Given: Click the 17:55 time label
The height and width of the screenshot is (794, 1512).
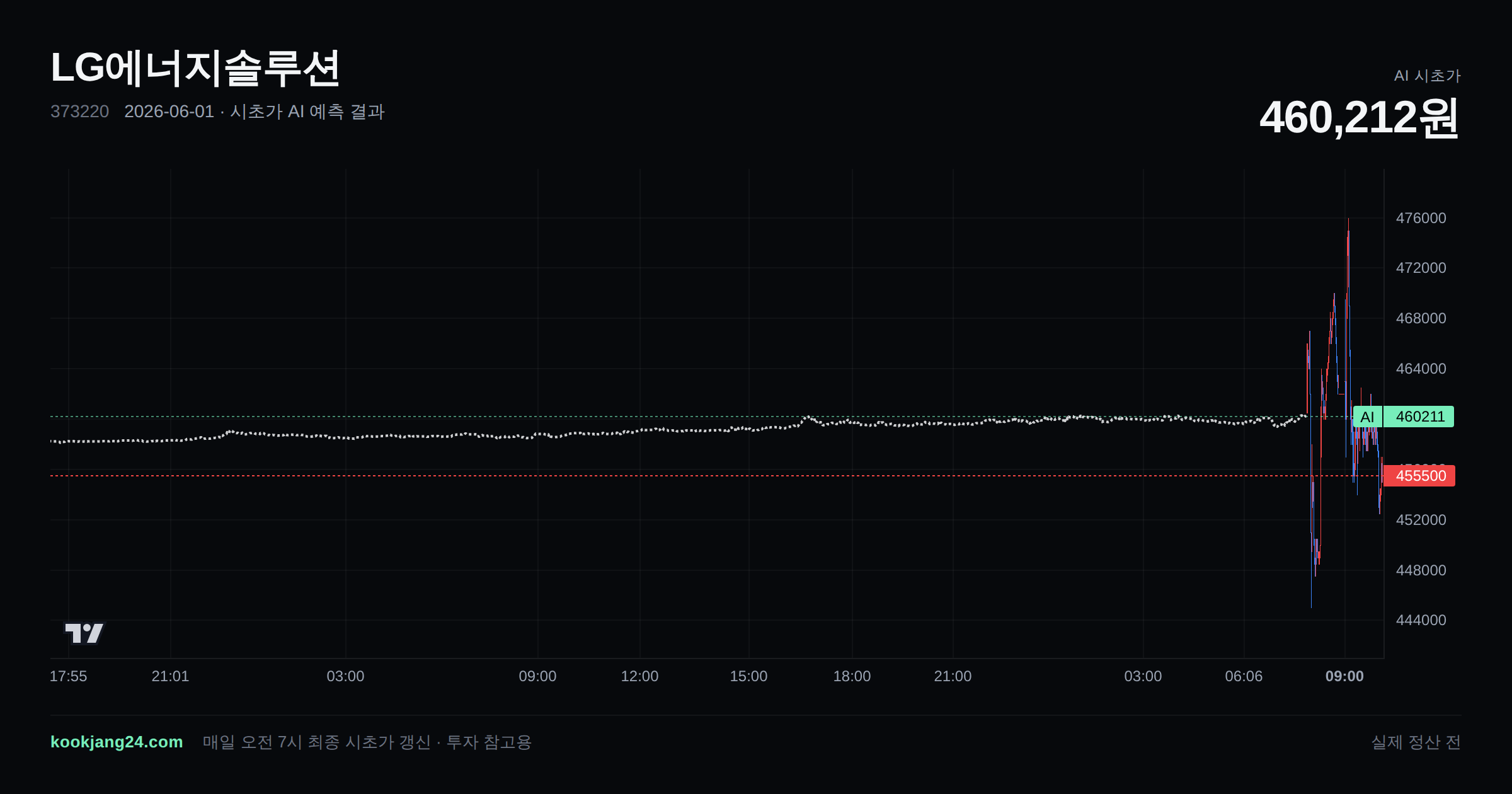Looking at the screenshot, I should [x=69, y=676].
